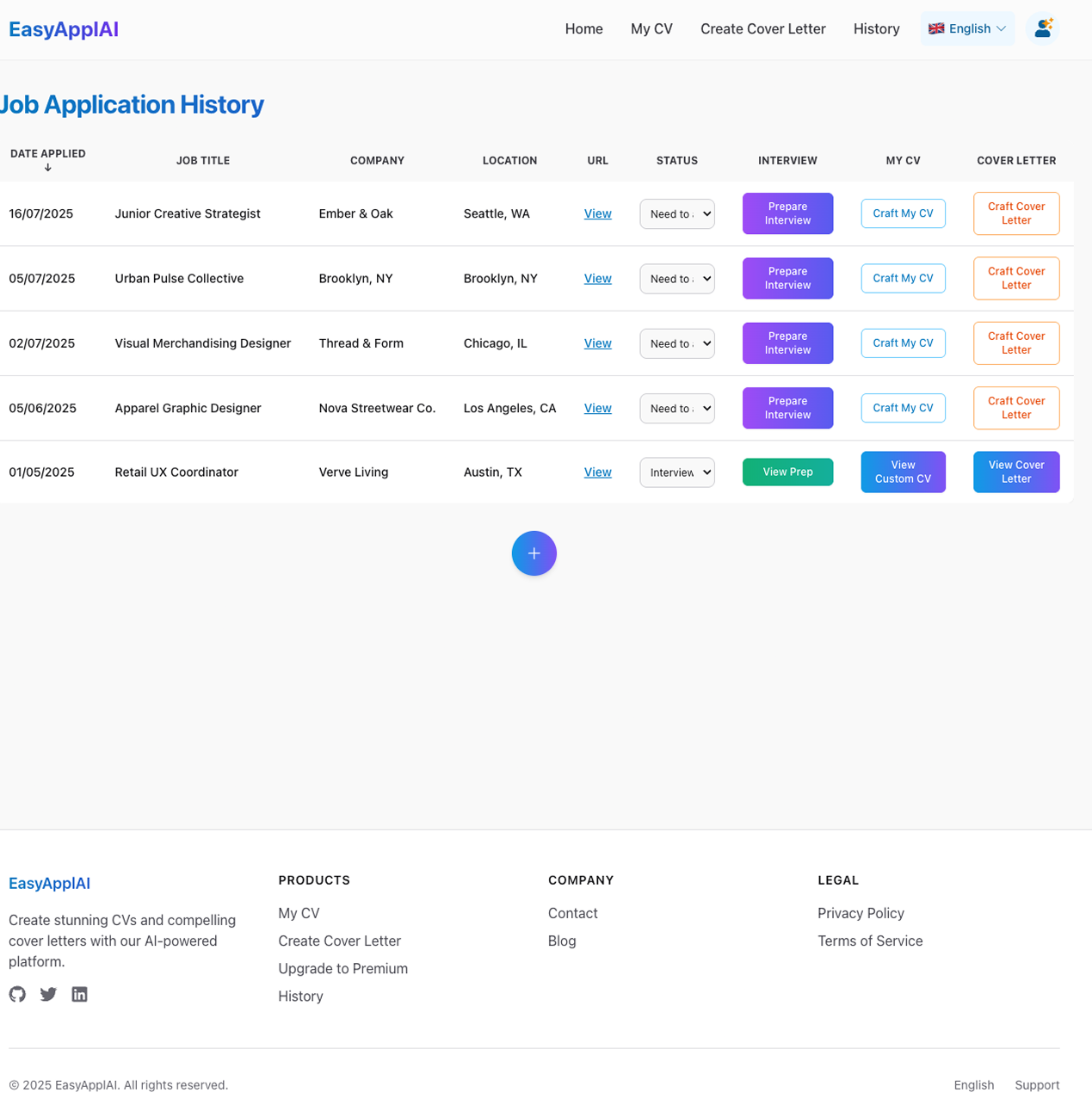The height and width of the screenshot is (1117, 1092).
Task: Open the user profile avatar icon
Action: point(1043,28)
